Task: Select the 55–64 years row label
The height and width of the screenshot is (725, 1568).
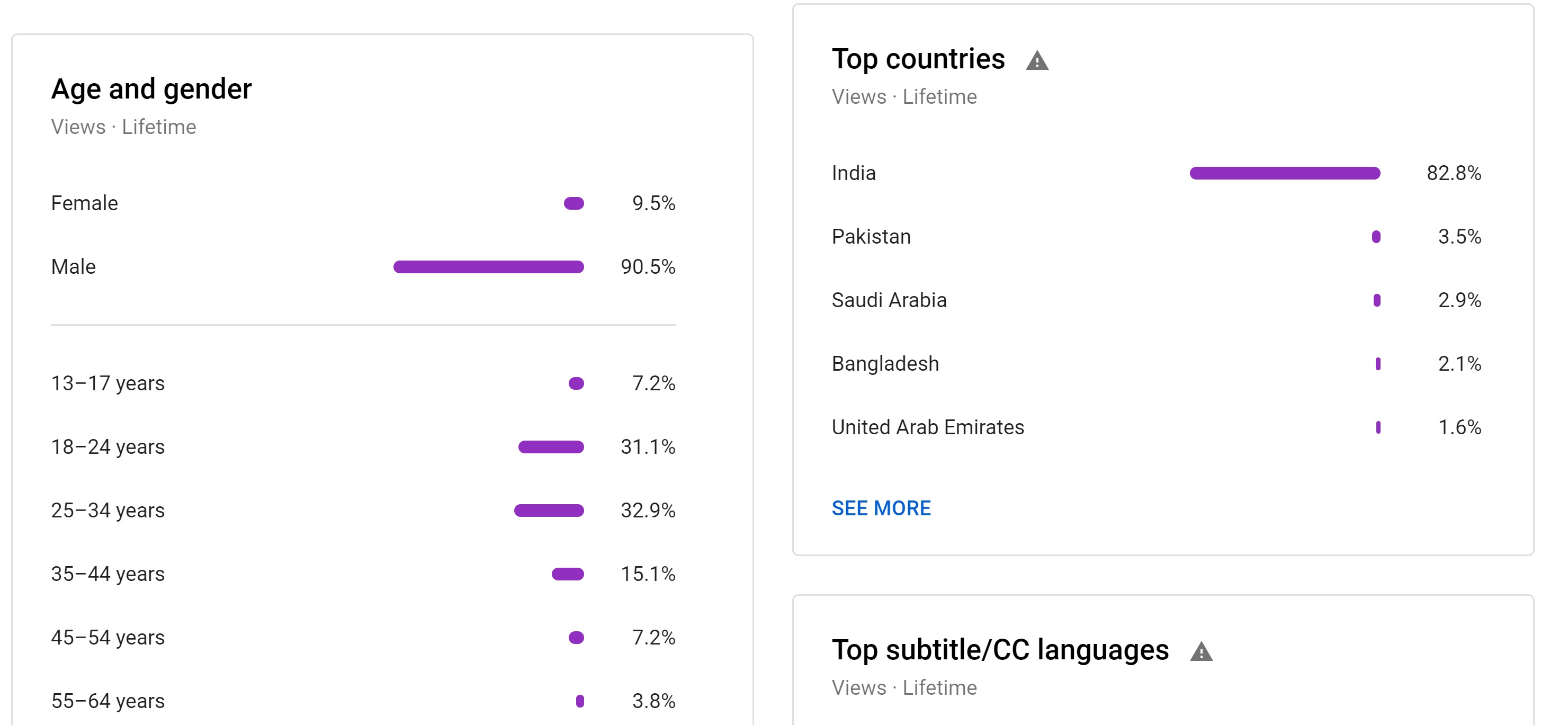Action: tap(107, 701)
